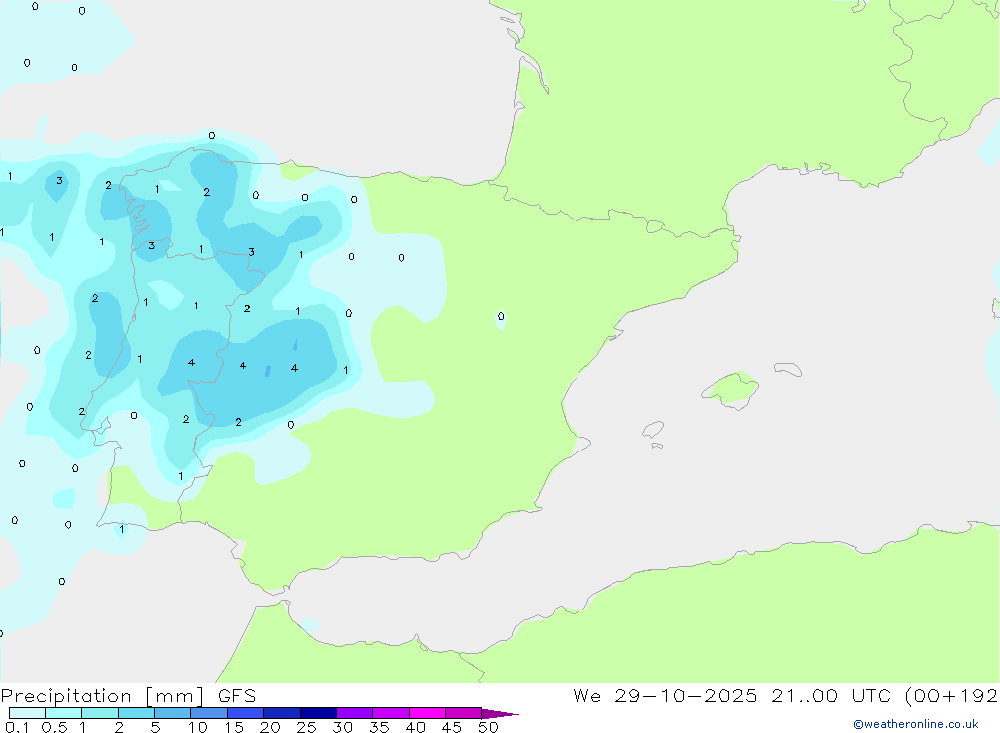Select the 'GFS' model label
The image size is (1000, 733).
[237, 696]
